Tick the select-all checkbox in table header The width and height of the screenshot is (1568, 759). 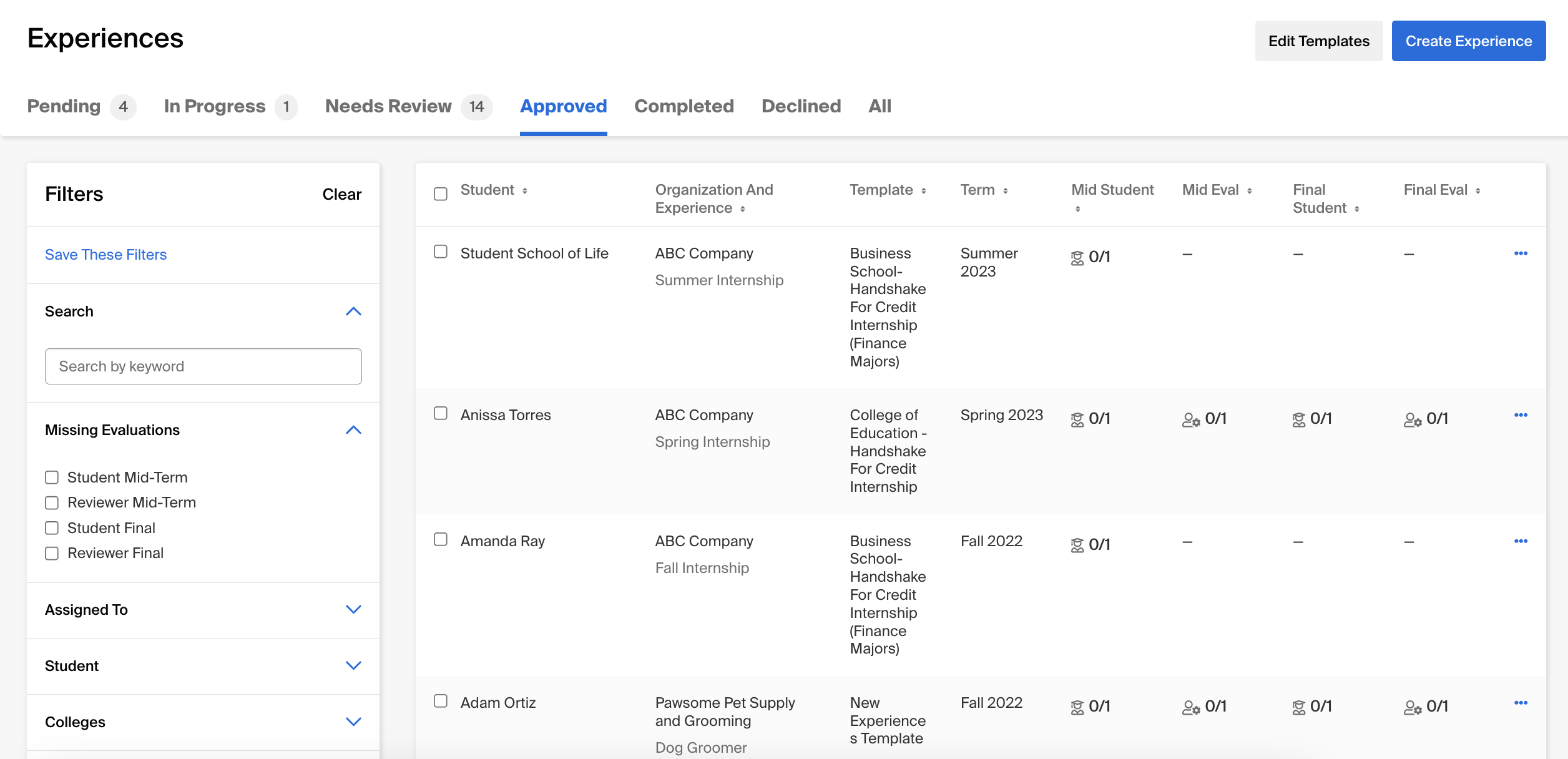click(441, 194)
